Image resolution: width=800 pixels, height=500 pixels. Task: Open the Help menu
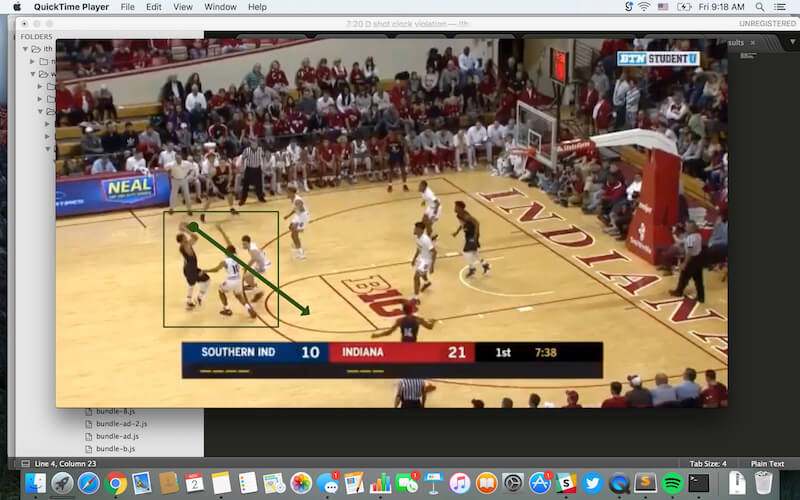[257, 7]
